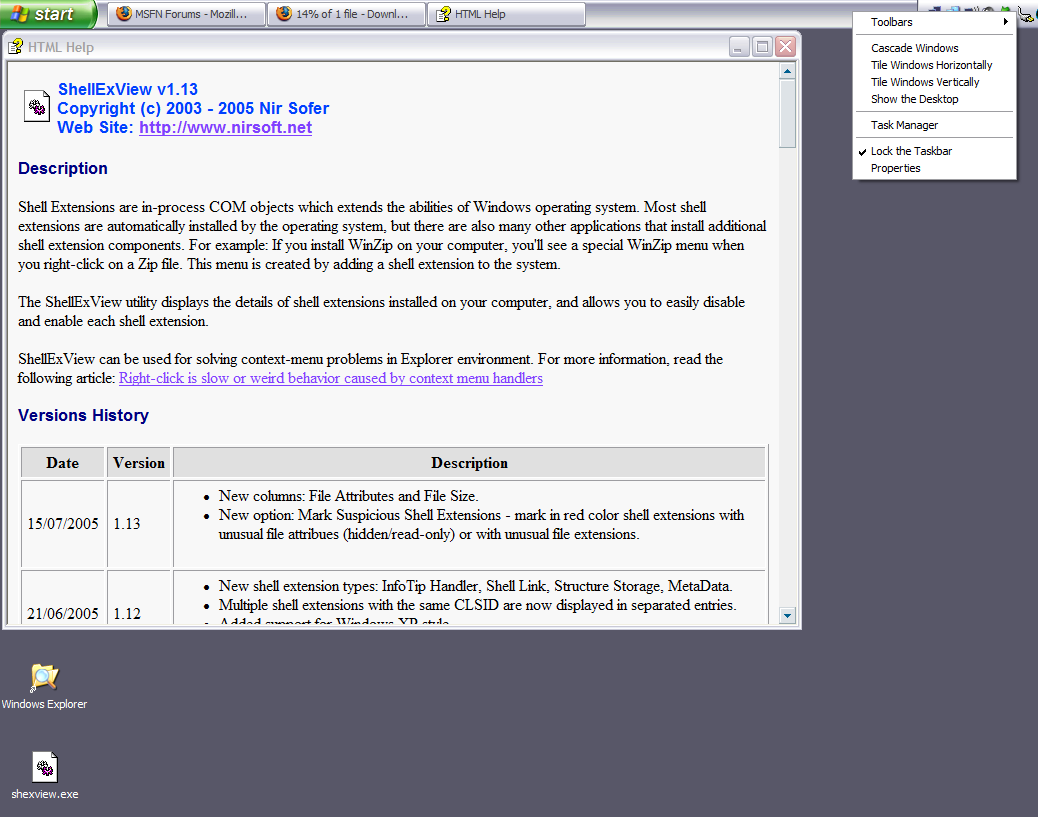Click the 'ShellExView v1.13' title text
This screenshot has width=1038, height=817.
click(x=128, y=89)
